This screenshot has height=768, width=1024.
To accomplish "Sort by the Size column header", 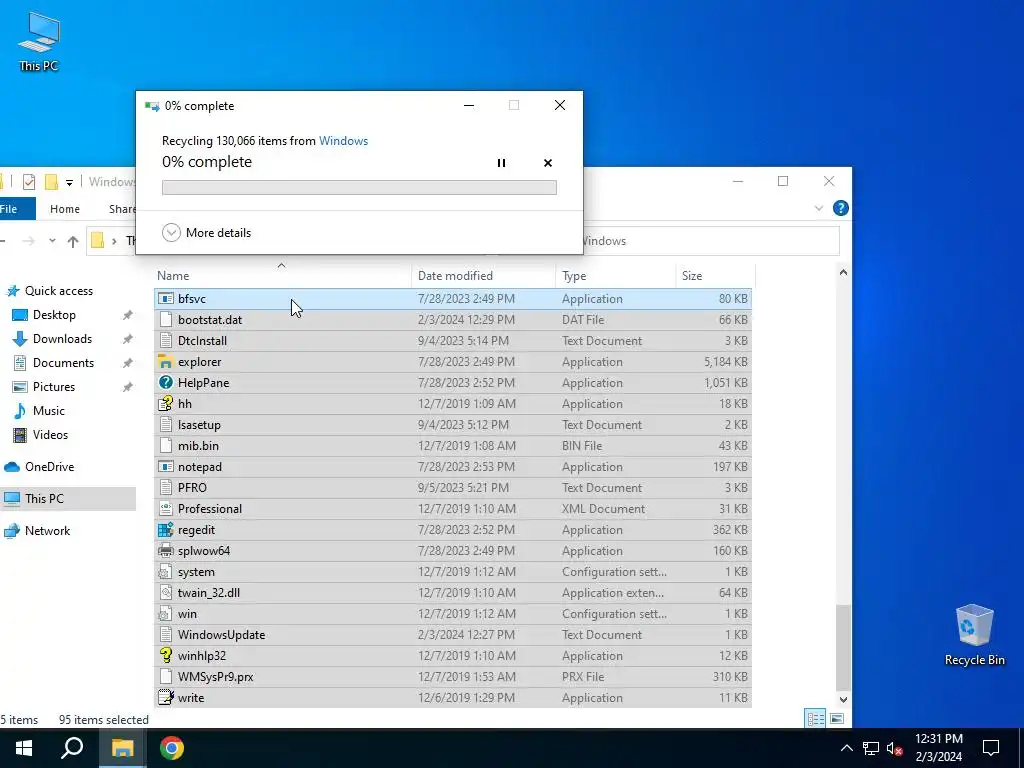I will coord(715,276).
